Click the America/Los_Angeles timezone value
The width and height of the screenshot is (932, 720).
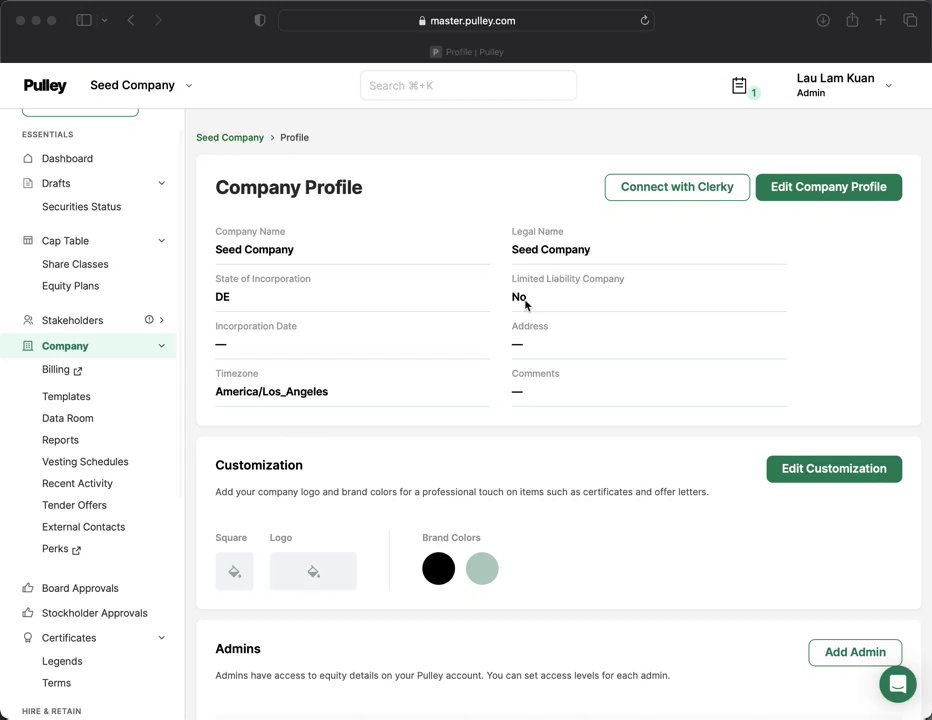click(x=272, y=392)
